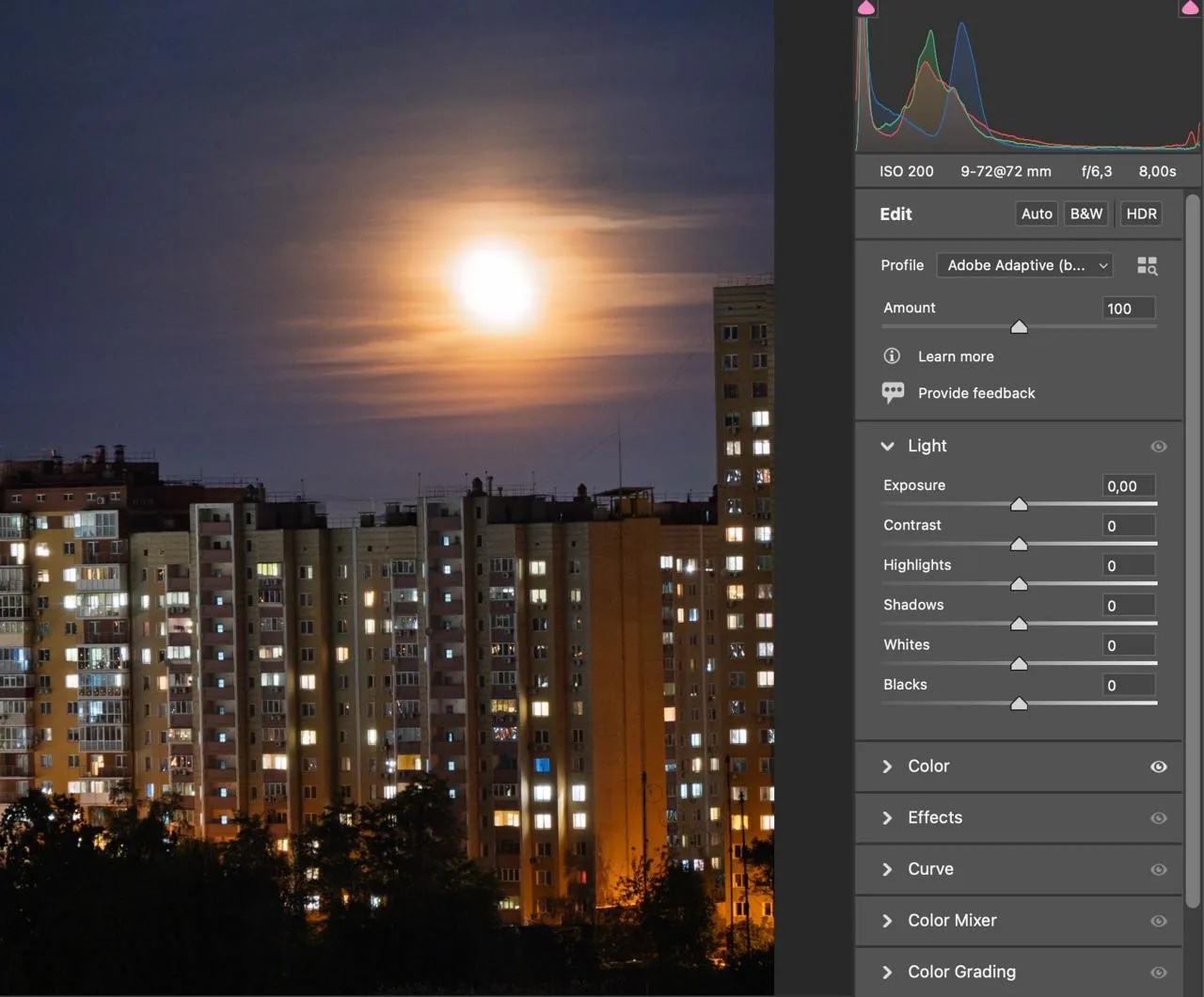The image size is (1204, 997).
Task: Click the Contrast slider handle
Action: click(x=1019, y=544)
